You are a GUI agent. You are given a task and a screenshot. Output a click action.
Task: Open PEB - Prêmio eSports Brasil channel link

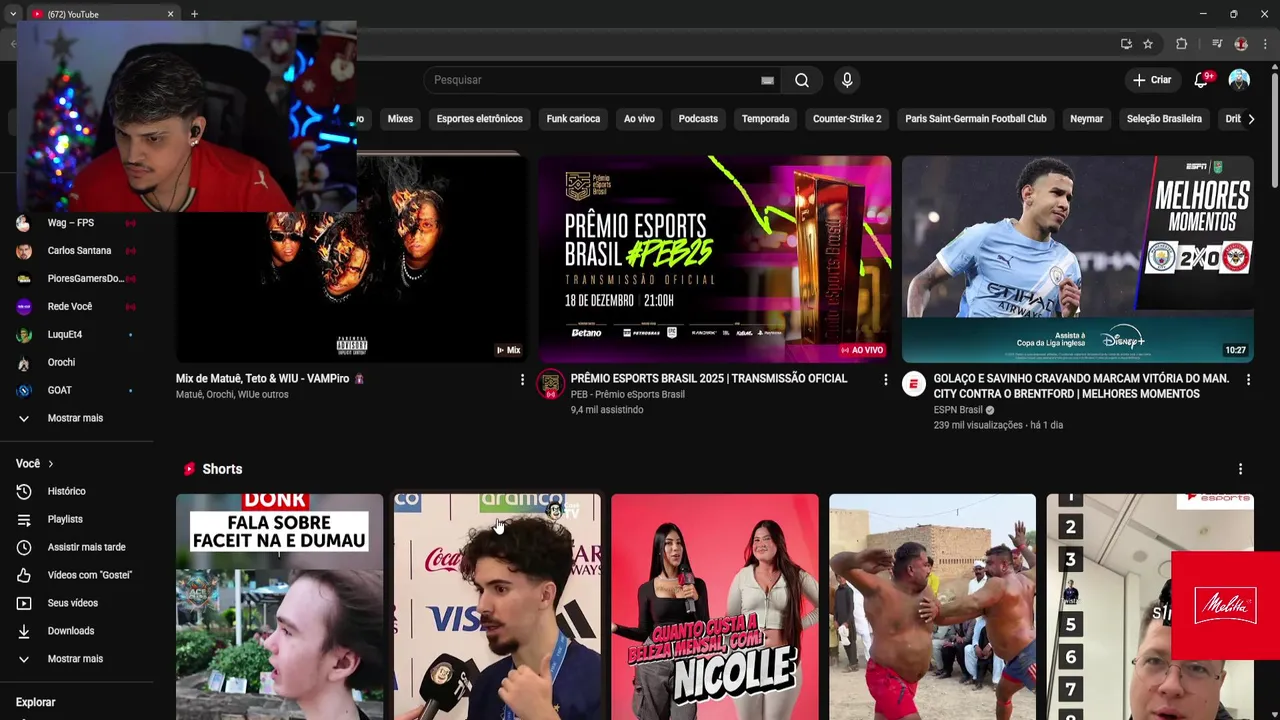(627, 395)
